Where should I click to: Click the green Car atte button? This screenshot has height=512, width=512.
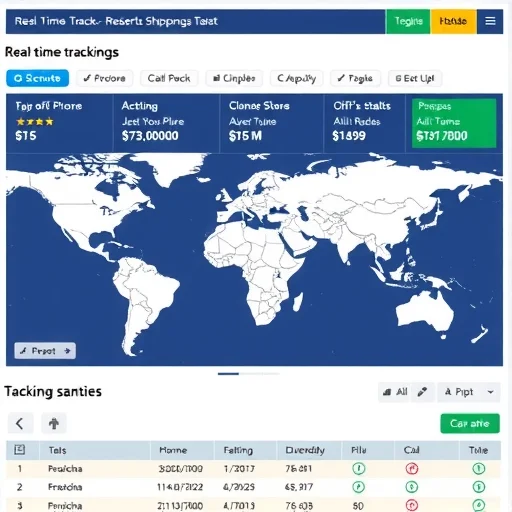click(x=470, y=423)
